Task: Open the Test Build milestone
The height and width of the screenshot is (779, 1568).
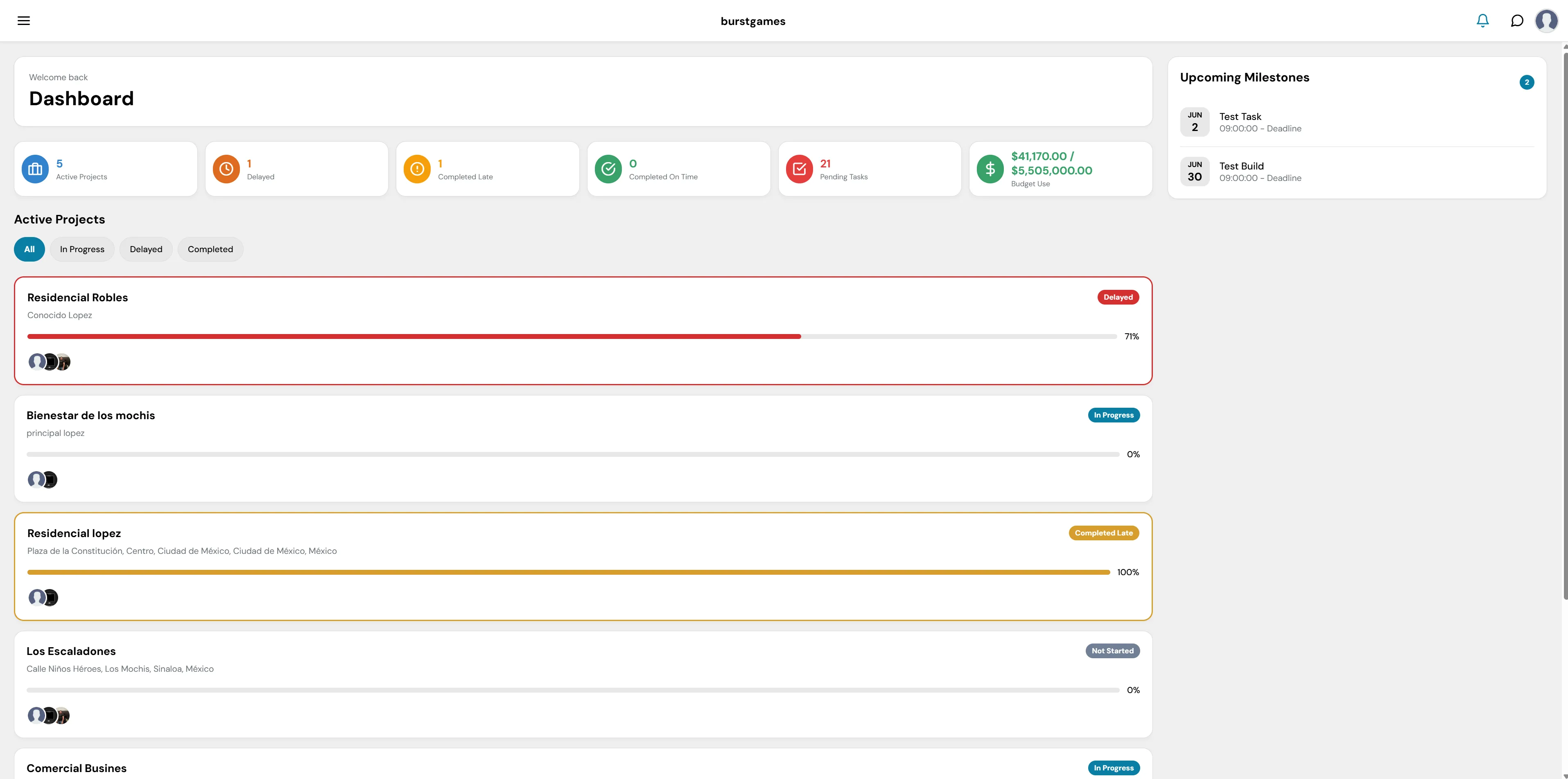Action: [x=1357, y=172]
